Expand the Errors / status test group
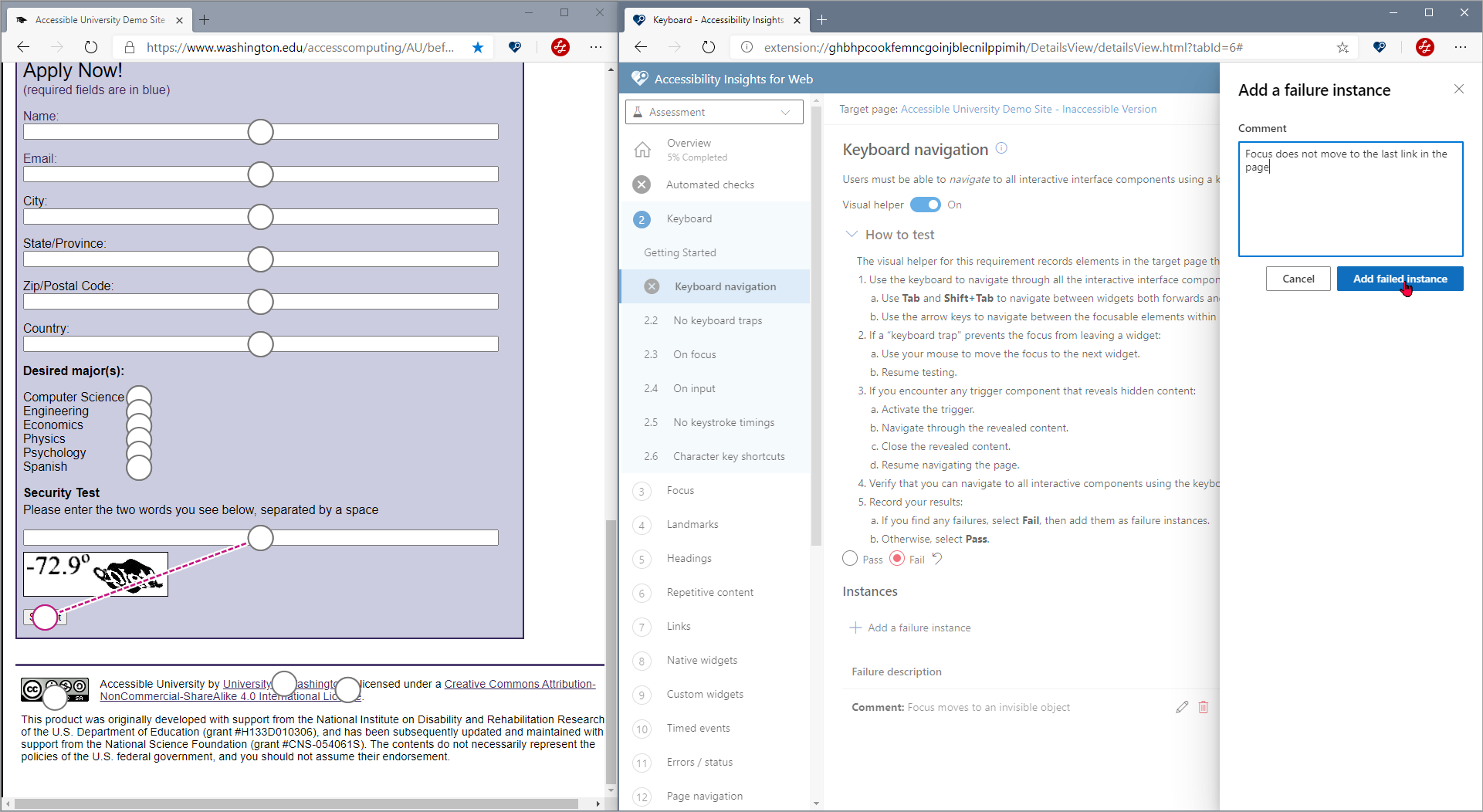This screenshot has width=1483, height=812. pyautogui.click(x=715, y=762)
